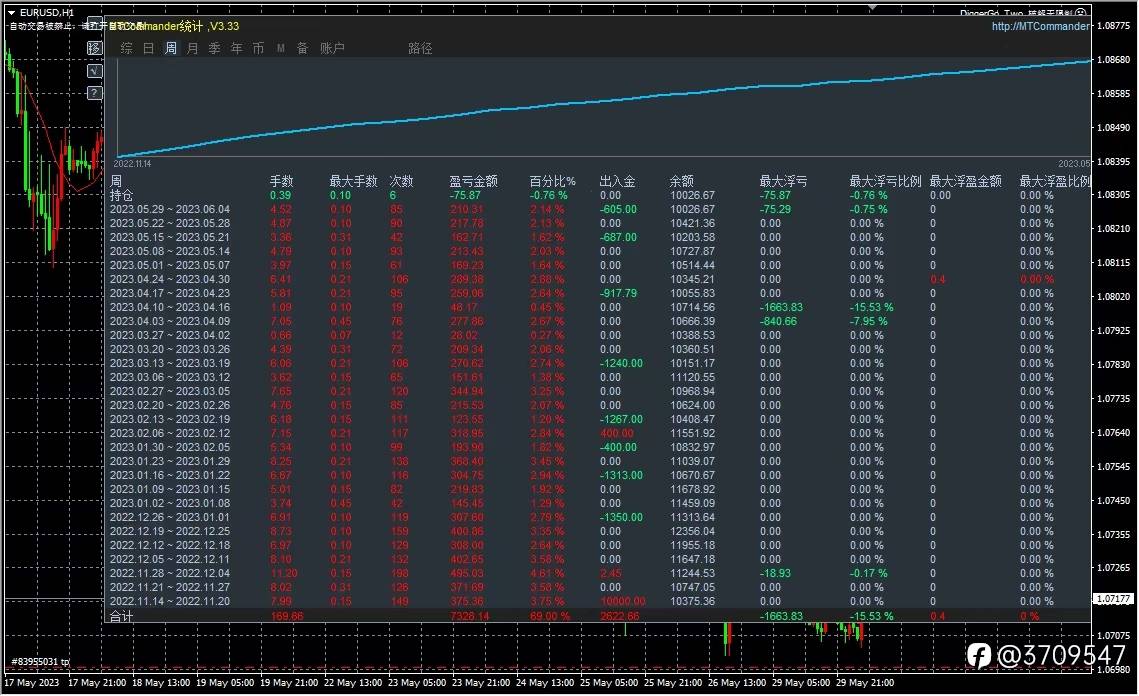This screenshot has height=696, width=1139.
Task: Switch to the 日 daily statistics tab
Action: click(x=148, y=48)
